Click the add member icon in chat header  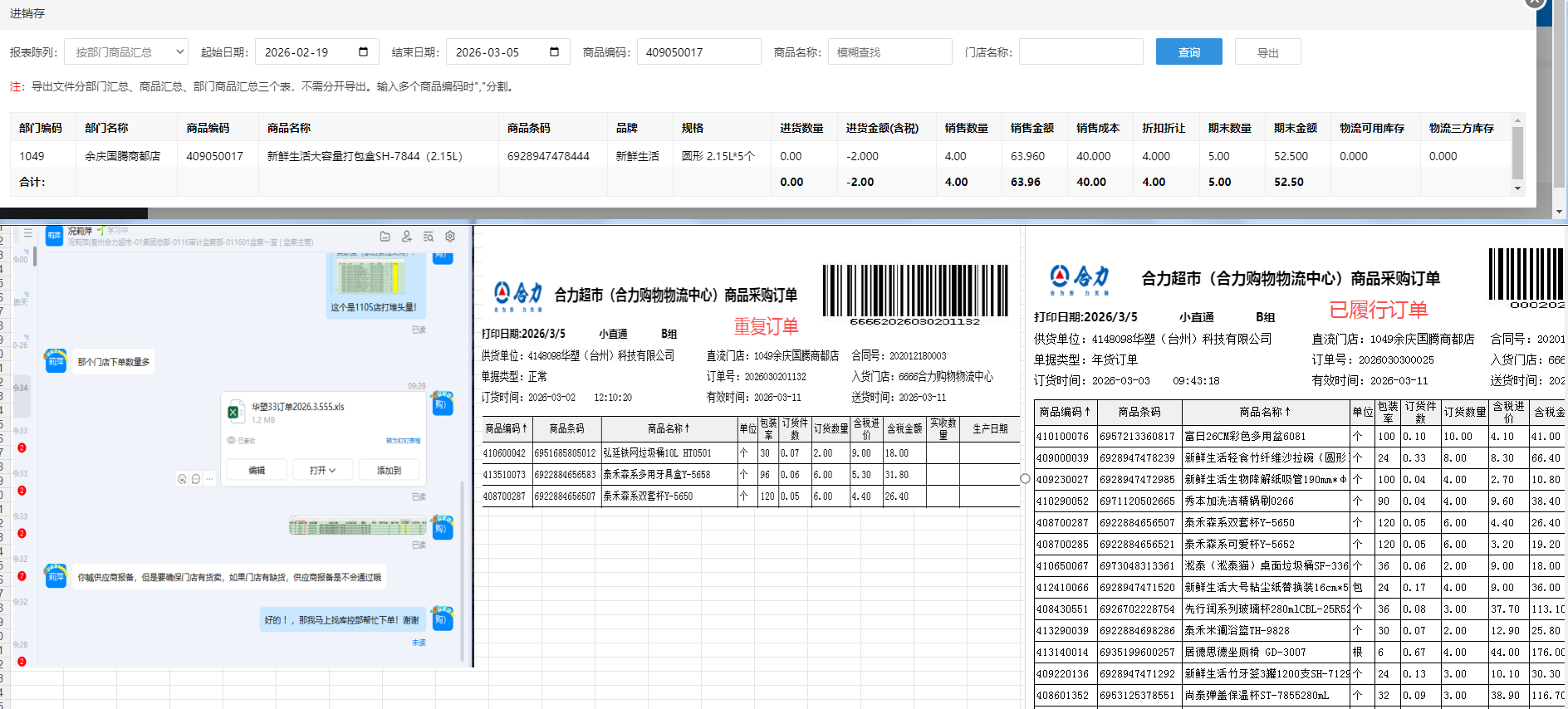(406, 237)
